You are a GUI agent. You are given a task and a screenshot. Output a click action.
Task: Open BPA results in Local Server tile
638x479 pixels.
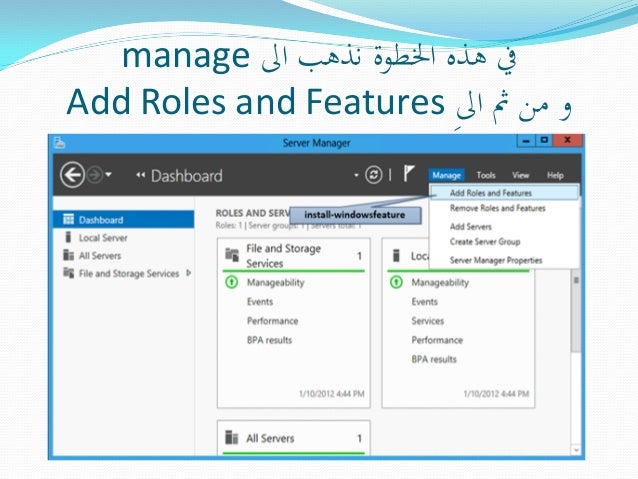[434, 359]
